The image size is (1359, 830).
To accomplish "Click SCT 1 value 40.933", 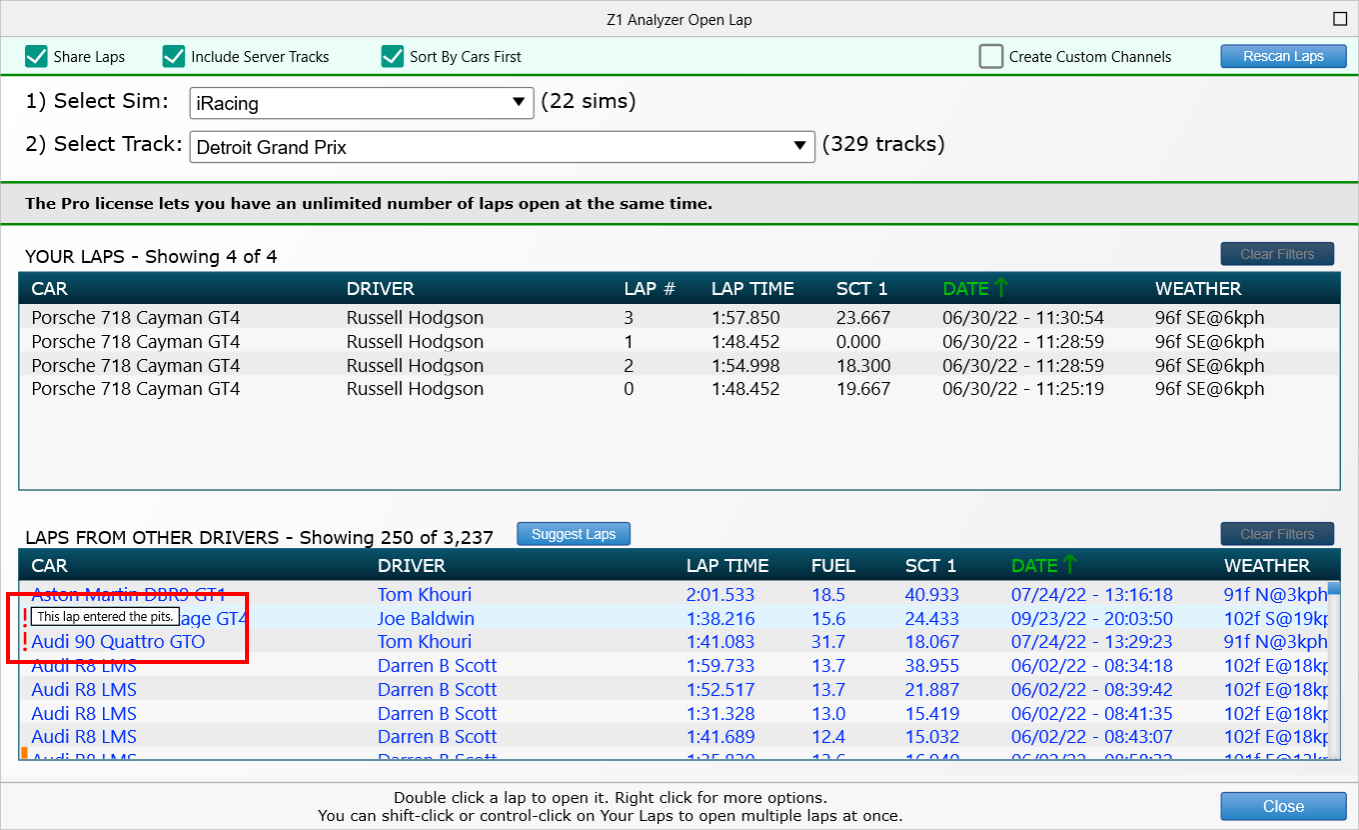I will click(x=932, y=595).
